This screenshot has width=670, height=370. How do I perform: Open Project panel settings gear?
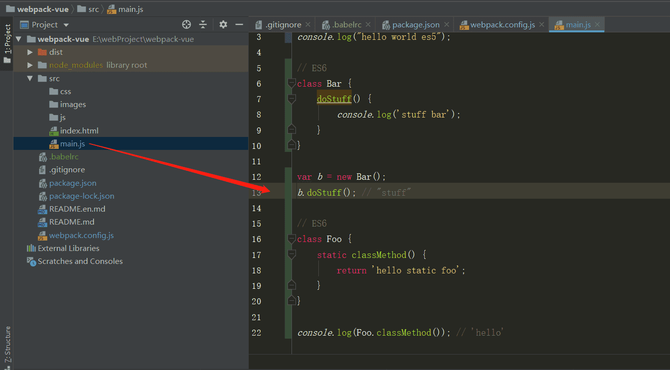point(223,25)
